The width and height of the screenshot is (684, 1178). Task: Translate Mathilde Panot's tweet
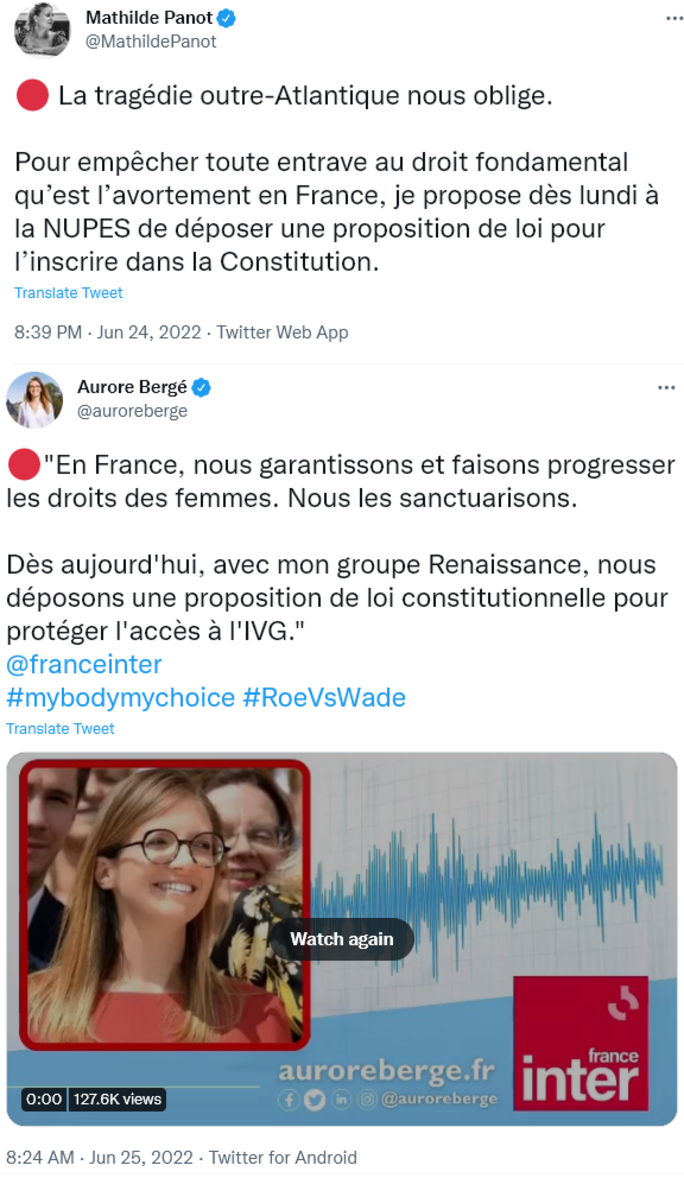pyautogui.click(x=68, y=293)
